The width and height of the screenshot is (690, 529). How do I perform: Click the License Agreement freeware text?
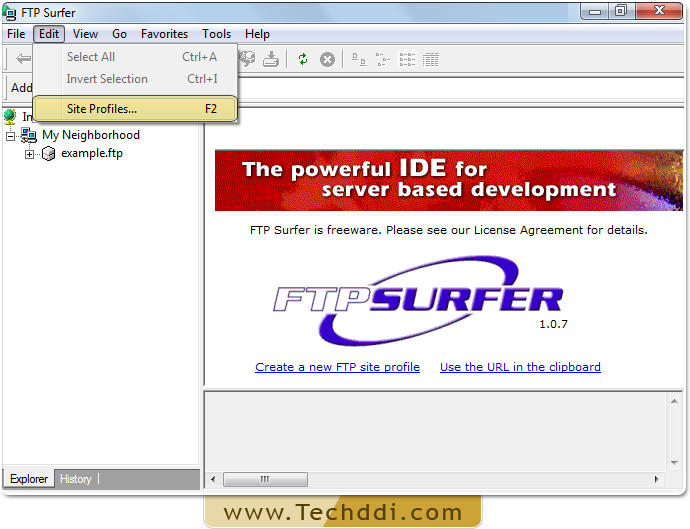tap(449, 230)
